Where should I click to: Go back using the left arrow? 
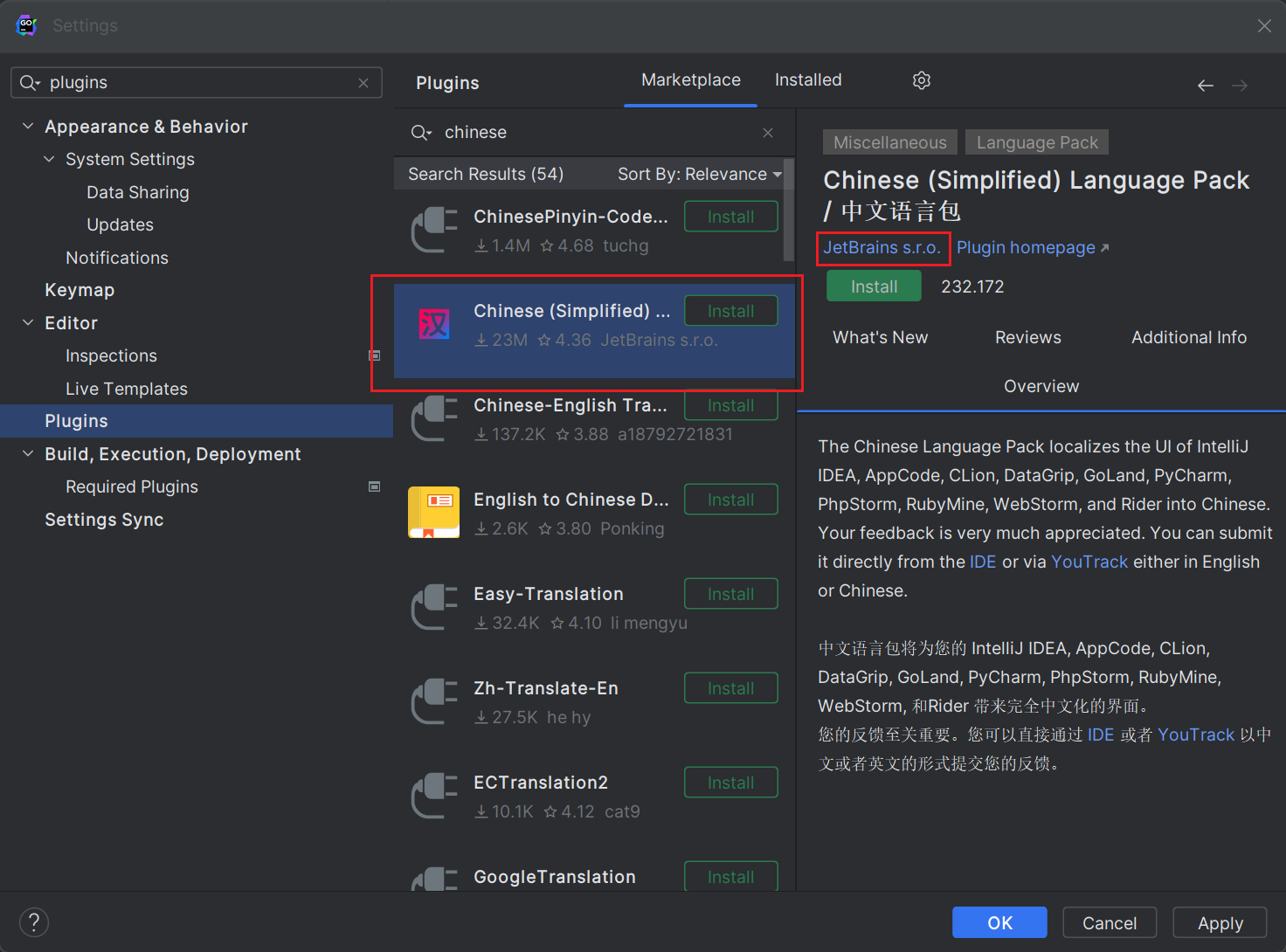coord(1206,86)
